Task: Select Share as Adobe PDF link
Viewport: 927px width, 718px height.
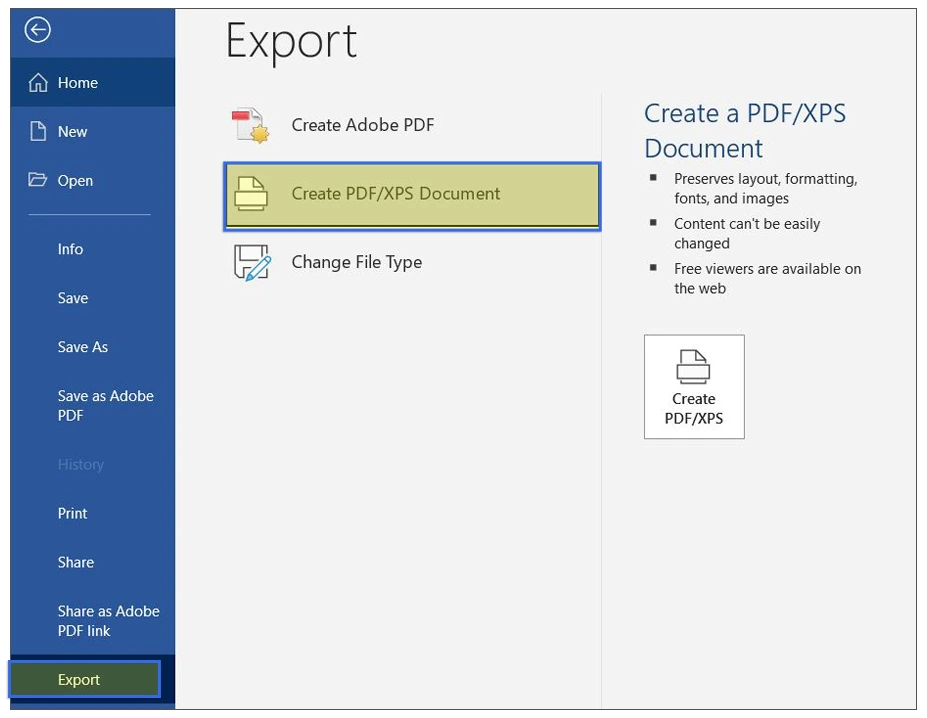Action: click(108, 621)
